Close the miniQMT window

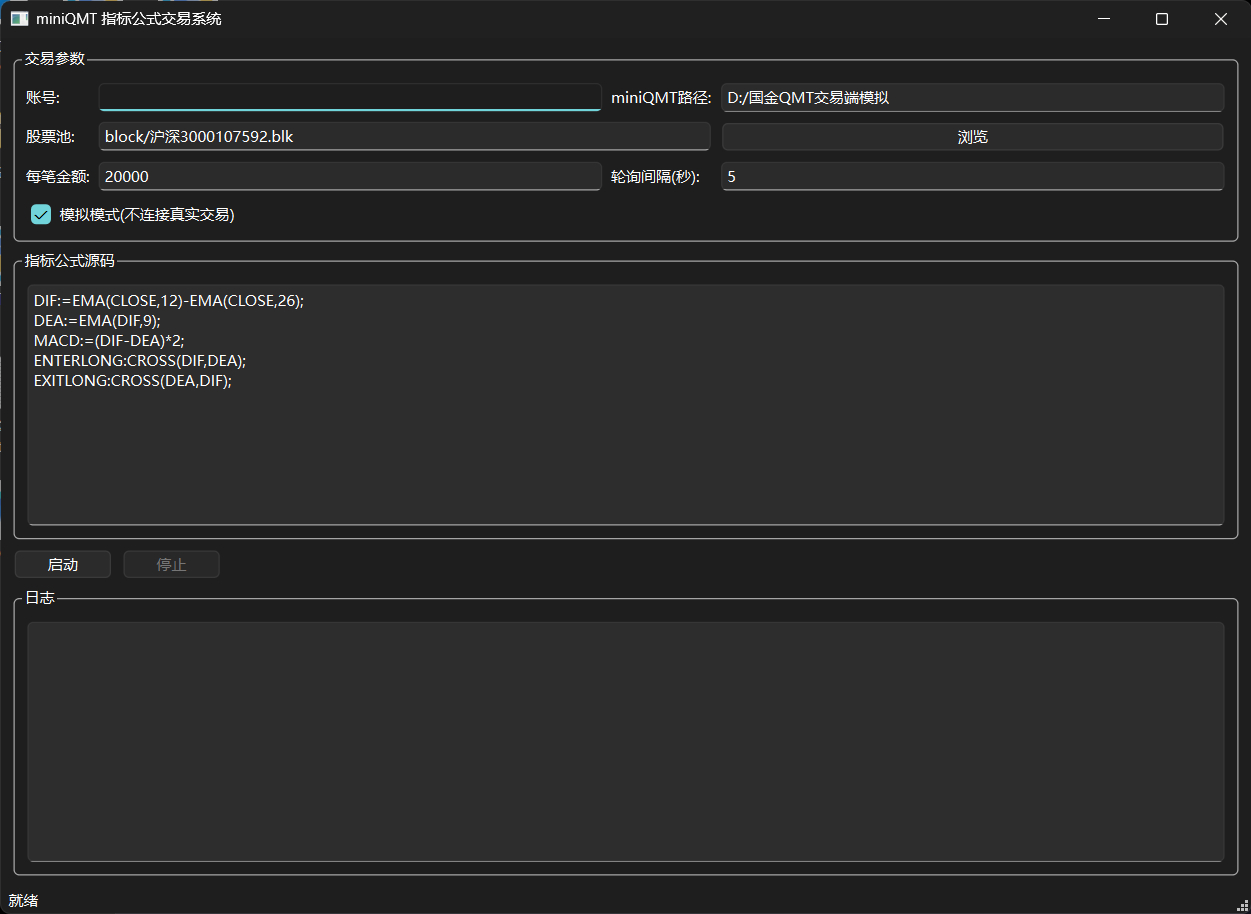tap(1221, 19)
